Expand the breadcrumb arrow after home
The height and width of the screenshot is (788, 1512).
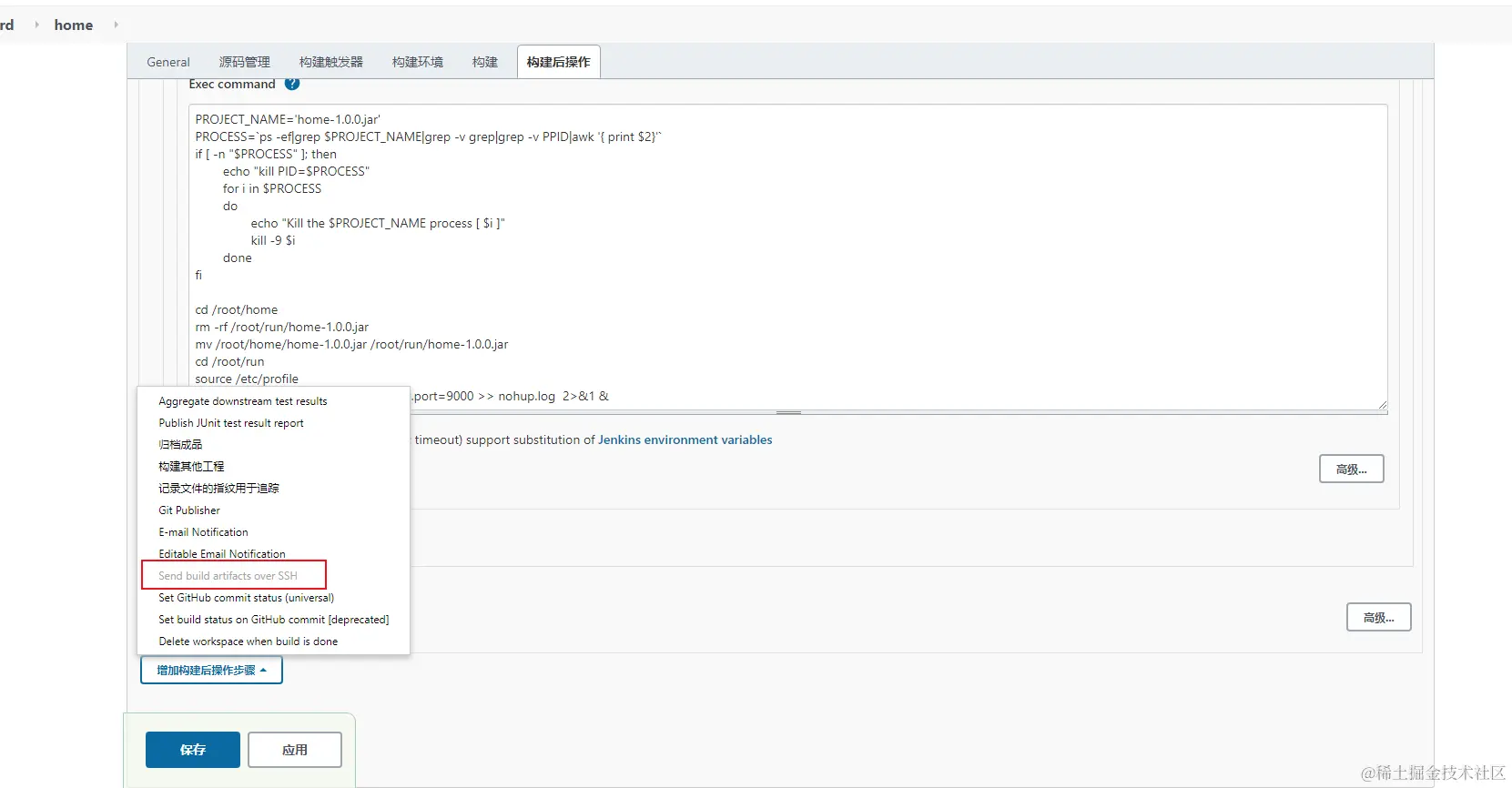pos(117,25)
